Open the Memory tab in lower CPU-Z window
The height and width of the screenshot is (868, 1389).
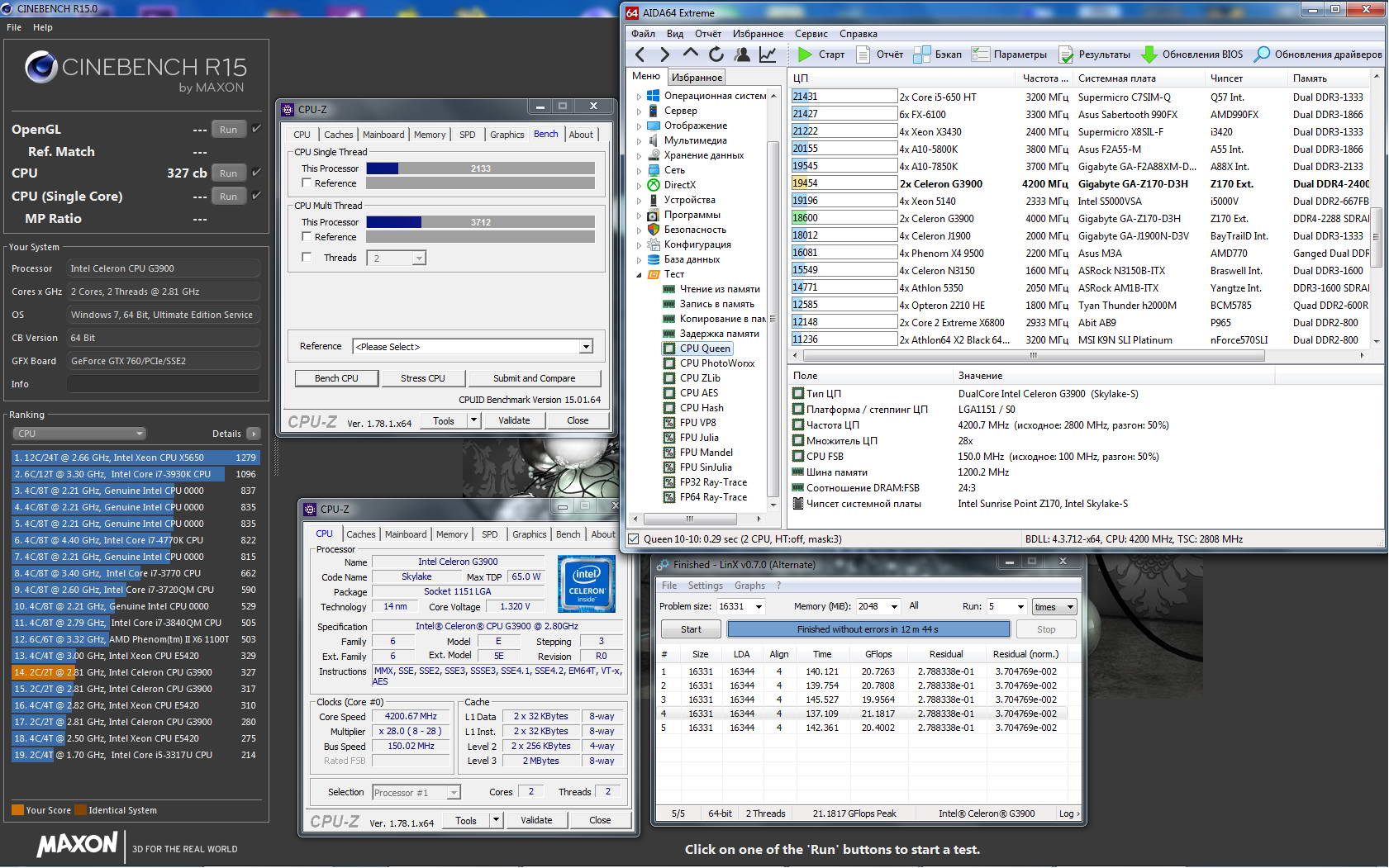[452, 534]
